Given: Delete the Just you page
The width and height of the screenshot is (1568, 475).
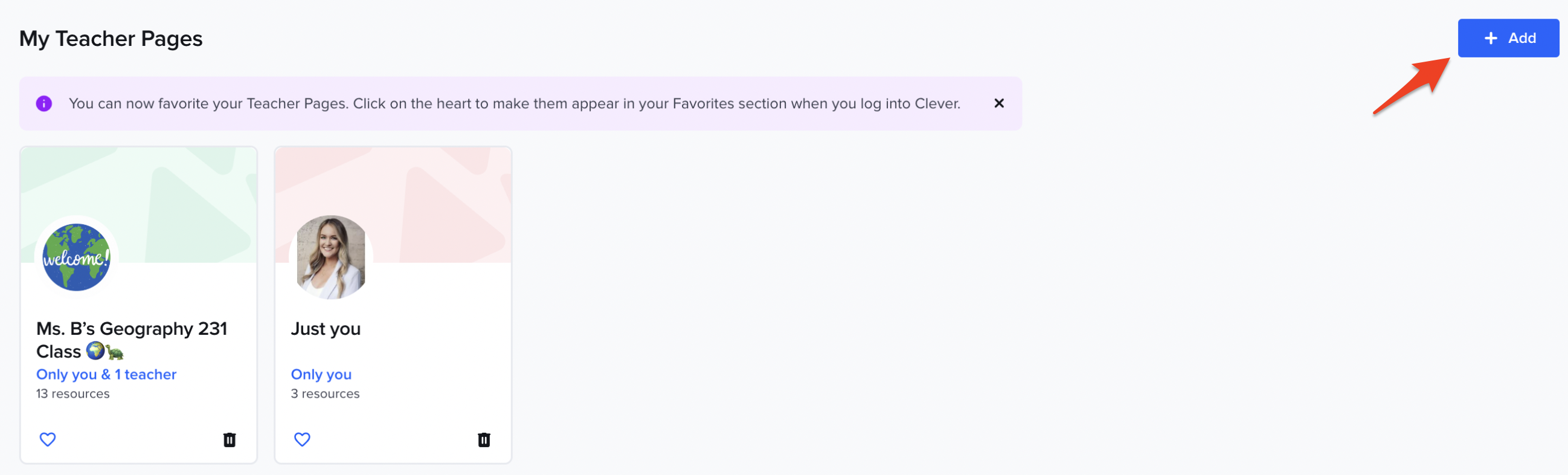Looking at the screenshot, I should click(484, 439).
